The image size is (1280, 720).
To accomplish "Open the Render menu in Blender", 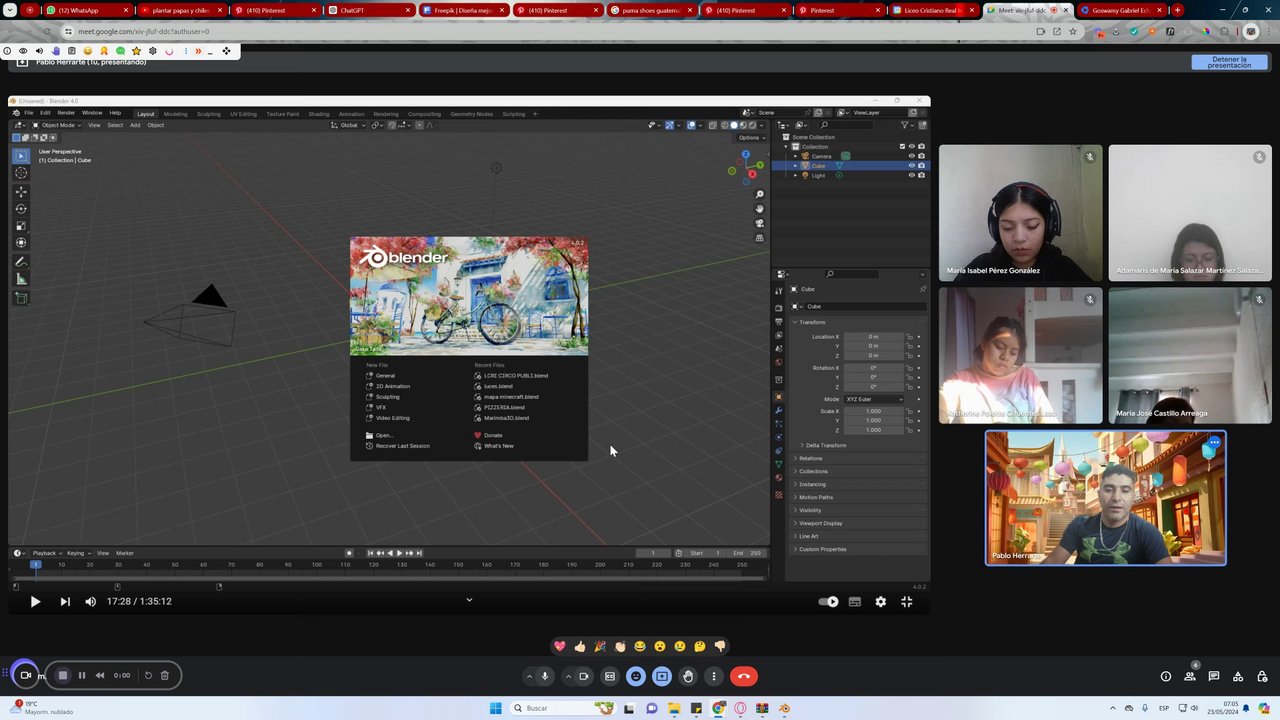I will point(66,113).
